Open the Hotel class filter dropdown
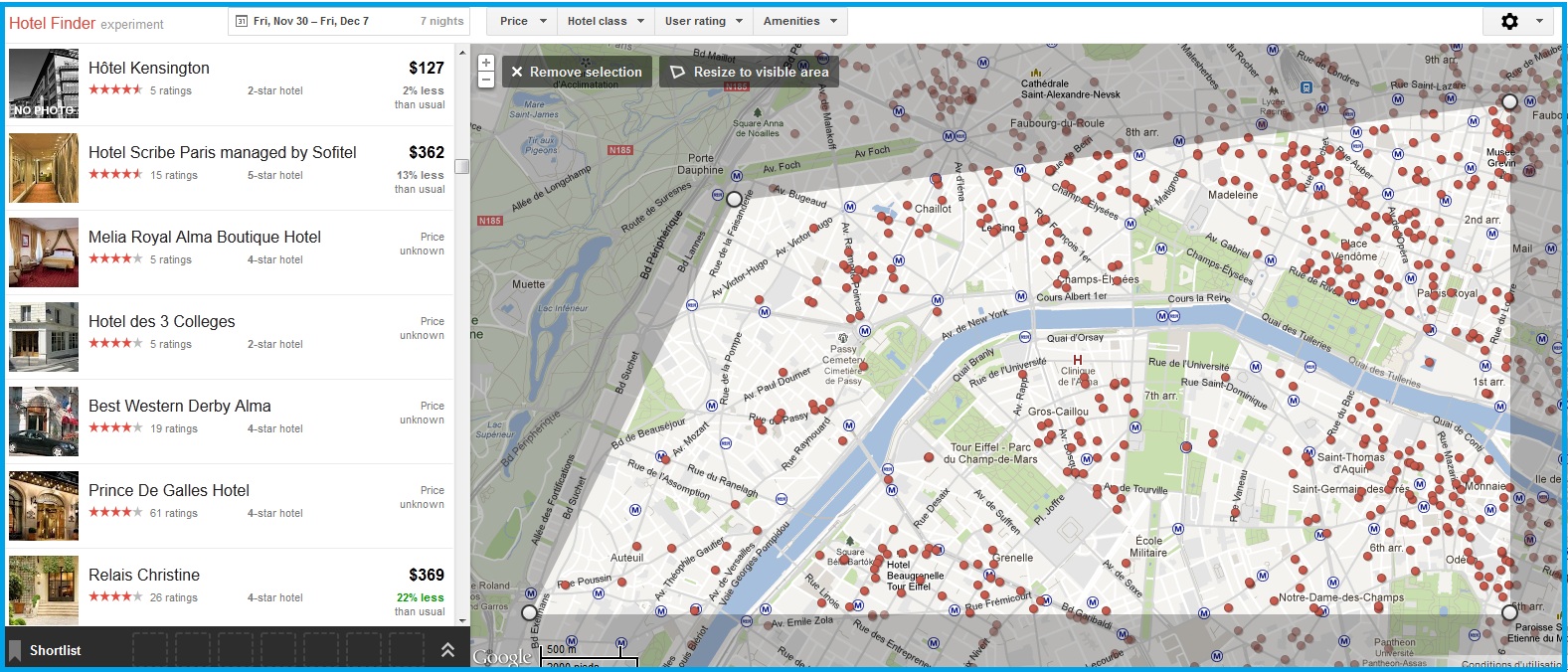The width and height of the screenshot is (1568, 672). [x=606, y=21]
